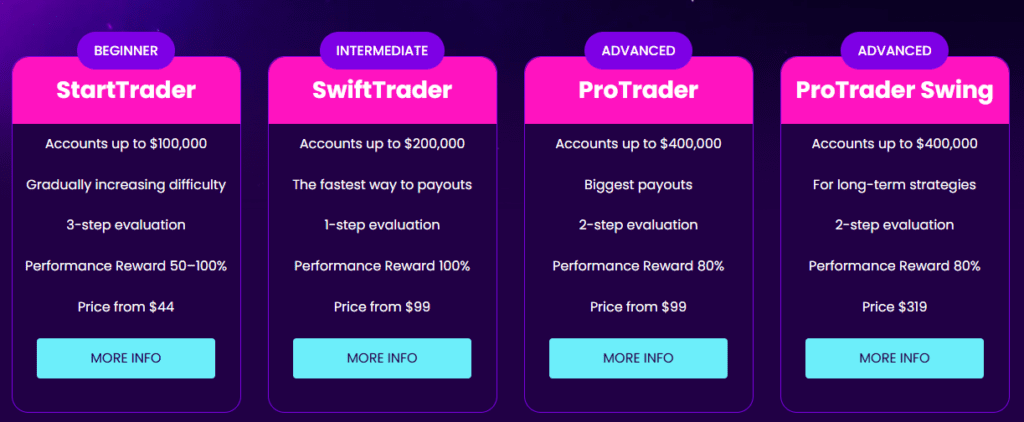This screenshot has height=422, width=1024.
Task: Click "The fastest way to payouts" text
Action: 382,184
